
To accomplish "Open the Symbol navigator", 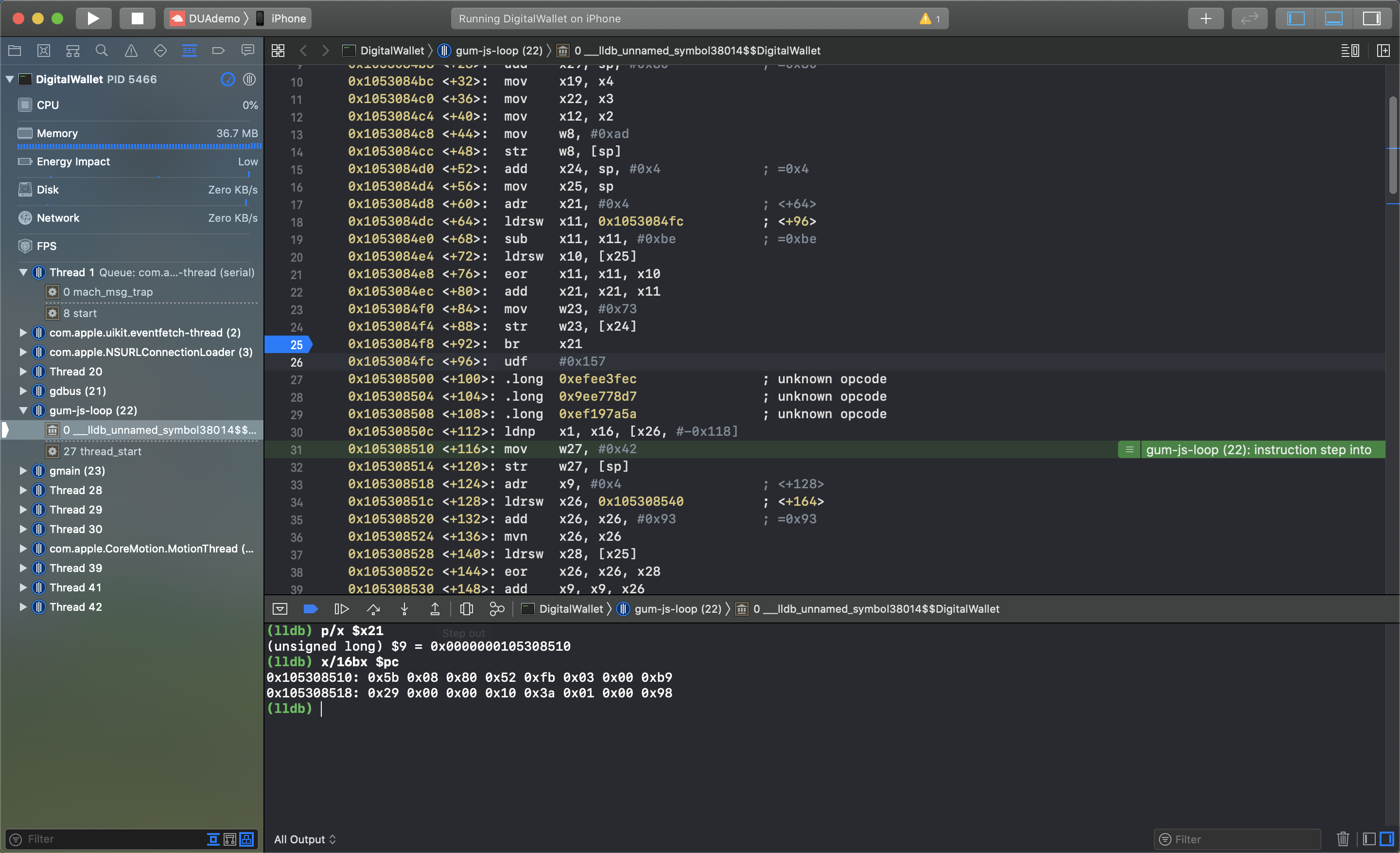I will (73, 51).
